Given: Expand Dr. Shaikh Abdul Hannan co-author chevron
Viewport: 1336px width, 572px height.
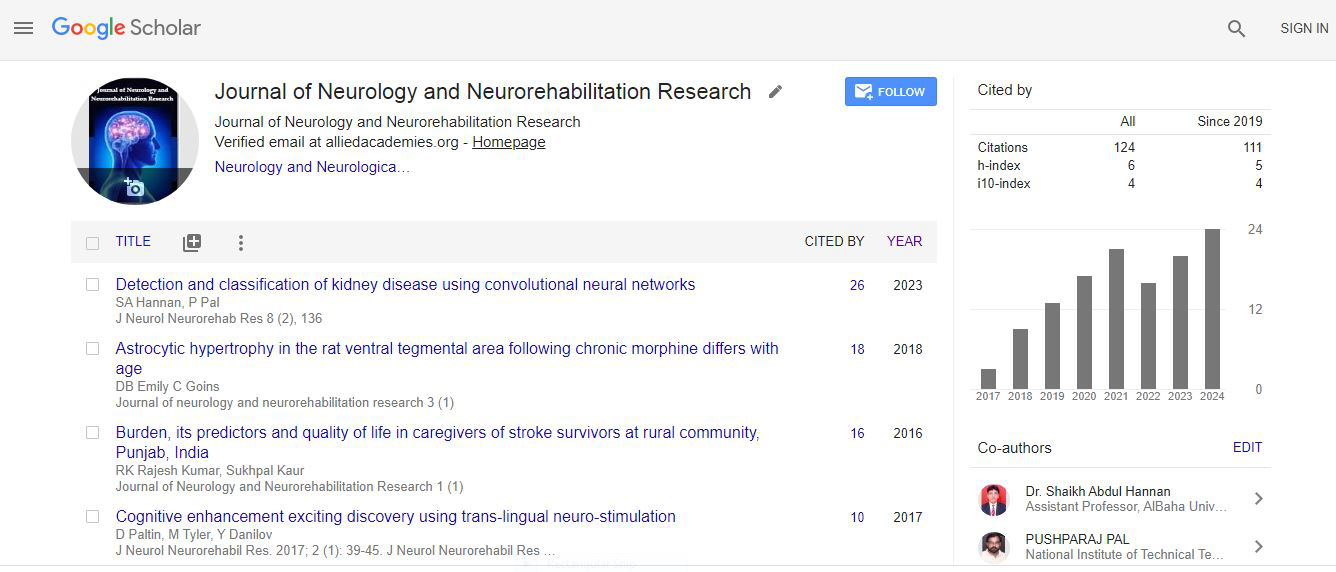Looking at the screenshot, I should click(x=1258, y=499).
